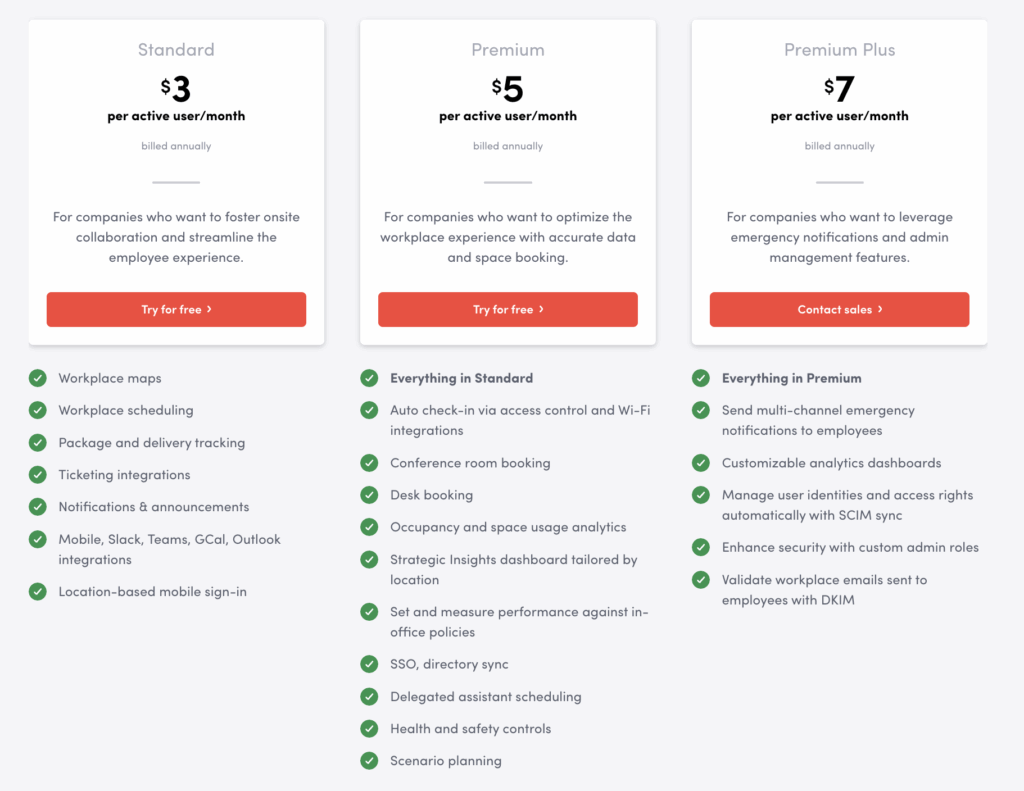Click the check icon beside Desk booking
Image resolution: width=1024 pixels, height=791 pixels.
(369, 495)
